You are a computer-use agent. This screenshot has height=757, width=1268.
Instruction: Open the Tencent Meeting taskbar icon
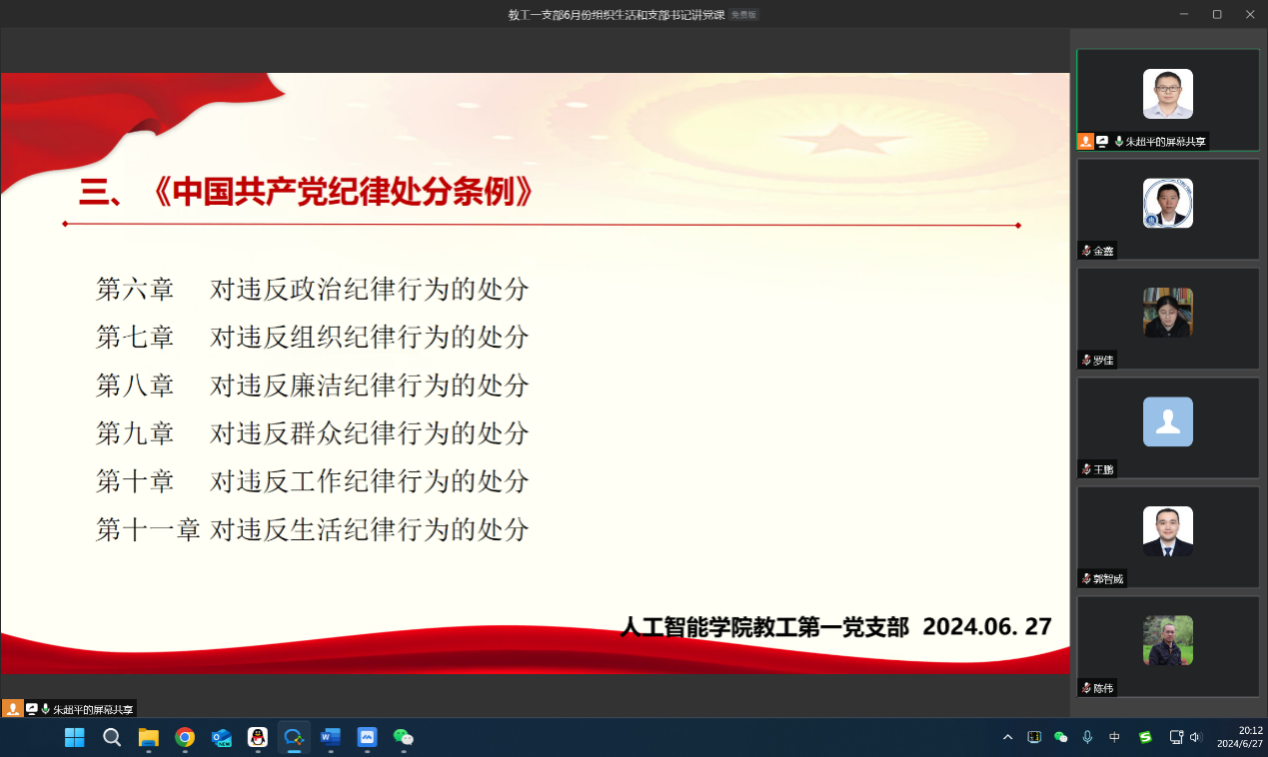pyautogui.click(x=294, y=737)
